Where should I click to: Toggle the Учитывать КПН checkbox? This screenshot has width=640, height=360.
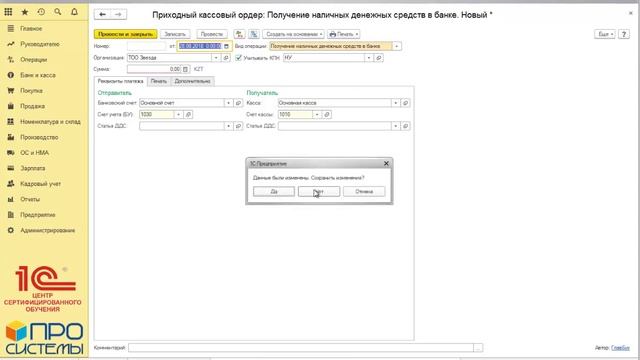coord(239,58)
